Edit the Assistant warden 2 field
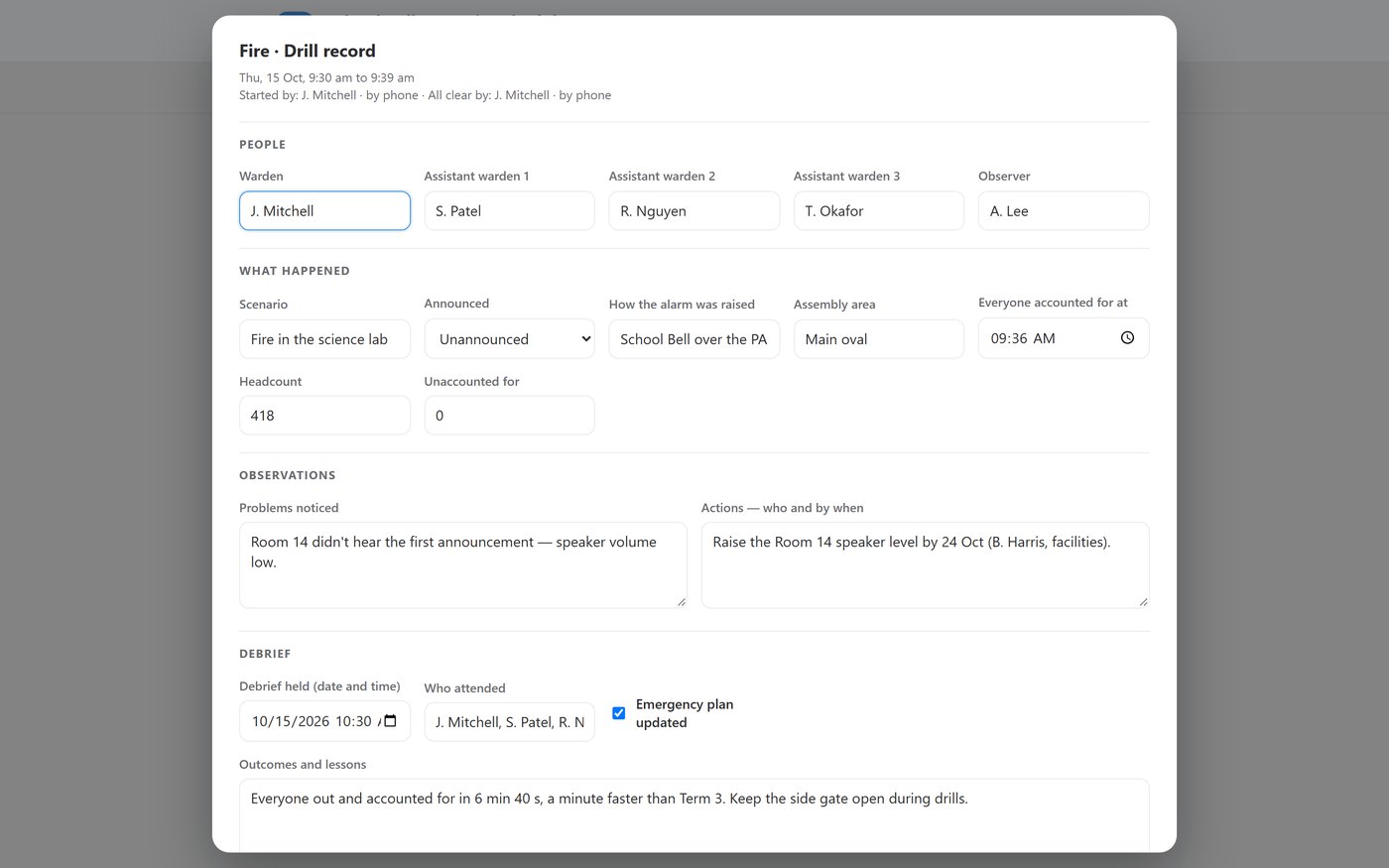1389x868 pixels. [x=694, y=211]
